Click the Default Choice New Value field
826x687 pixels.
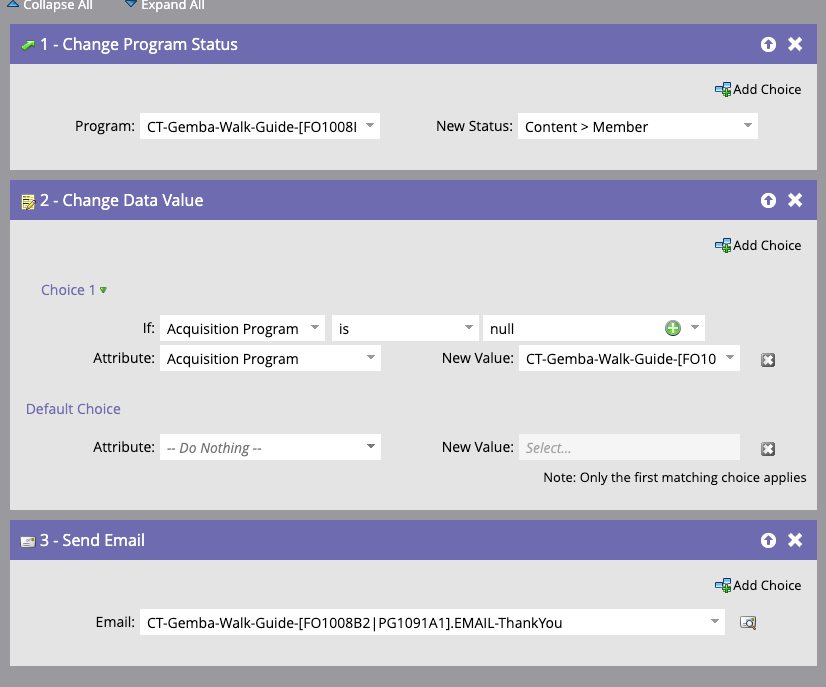coord(629,447)
